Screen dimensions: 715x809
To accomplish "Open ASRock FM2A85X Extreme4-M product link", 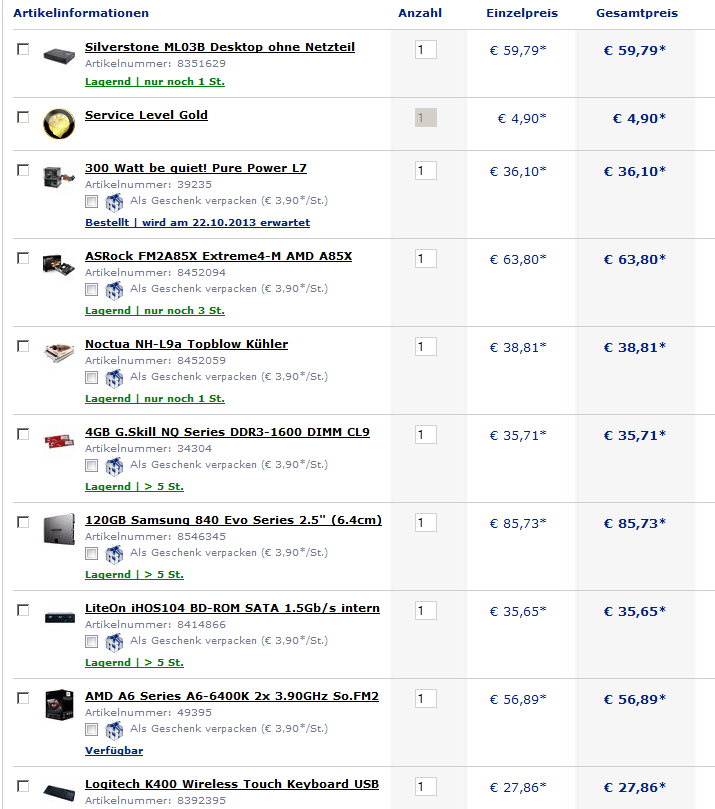I will click(x=219, y=256).
